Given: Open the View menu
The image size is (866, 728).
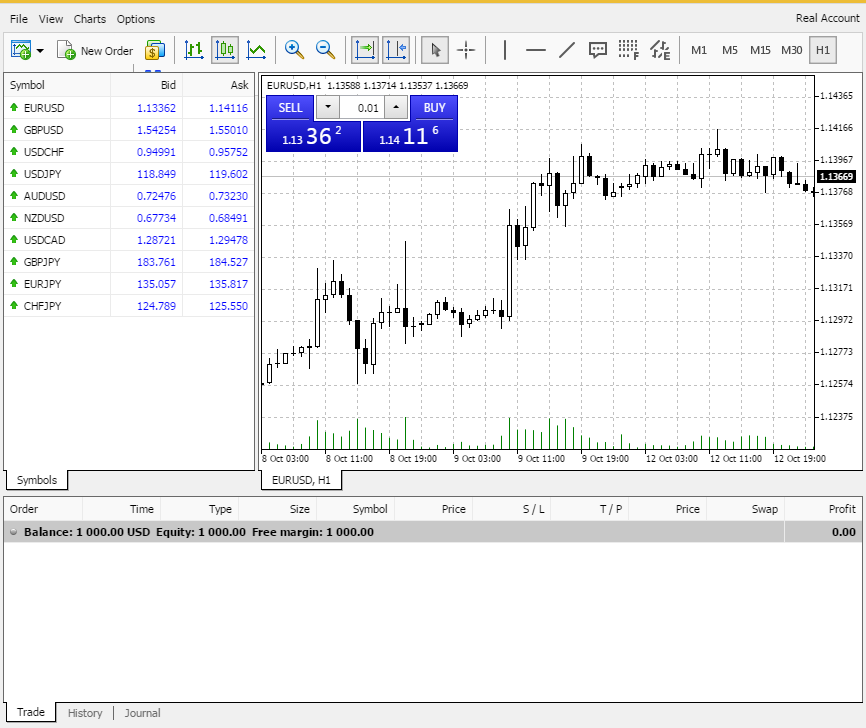Looking at the screenshot, I should click(x=51, y=19).
